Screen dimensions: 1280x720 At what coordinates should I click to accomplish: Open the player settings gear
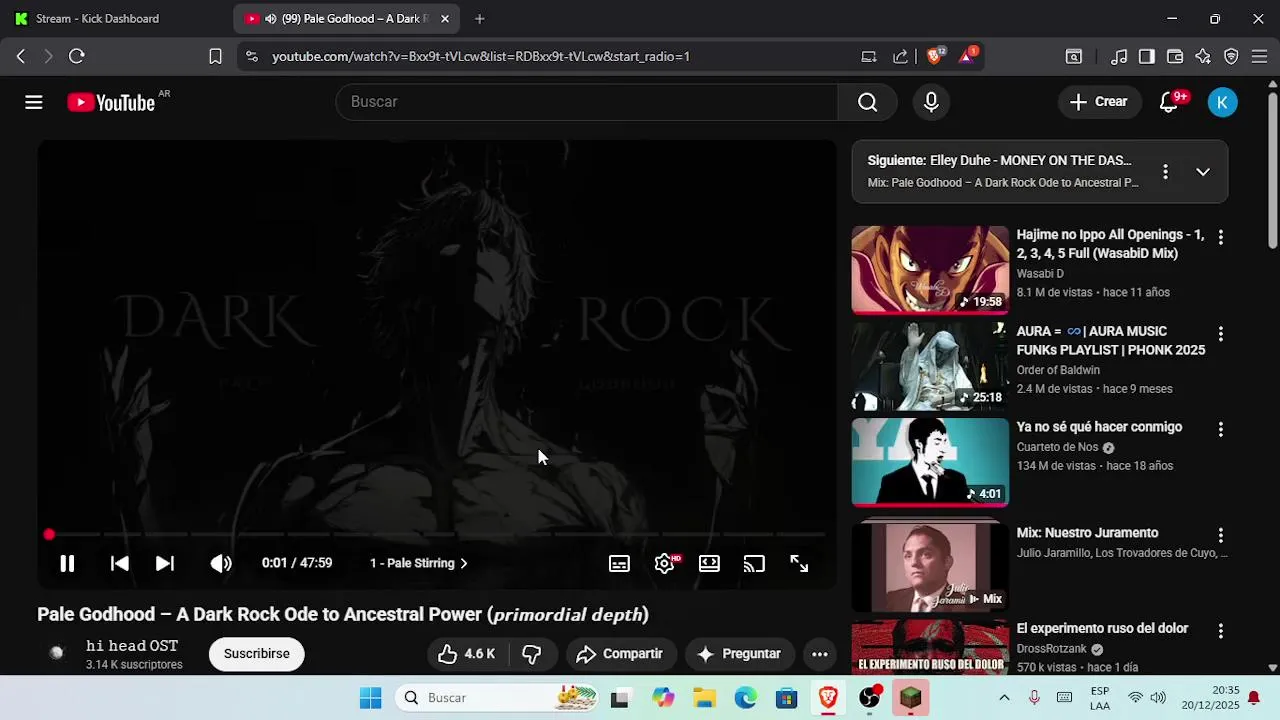tap(664, 563)
